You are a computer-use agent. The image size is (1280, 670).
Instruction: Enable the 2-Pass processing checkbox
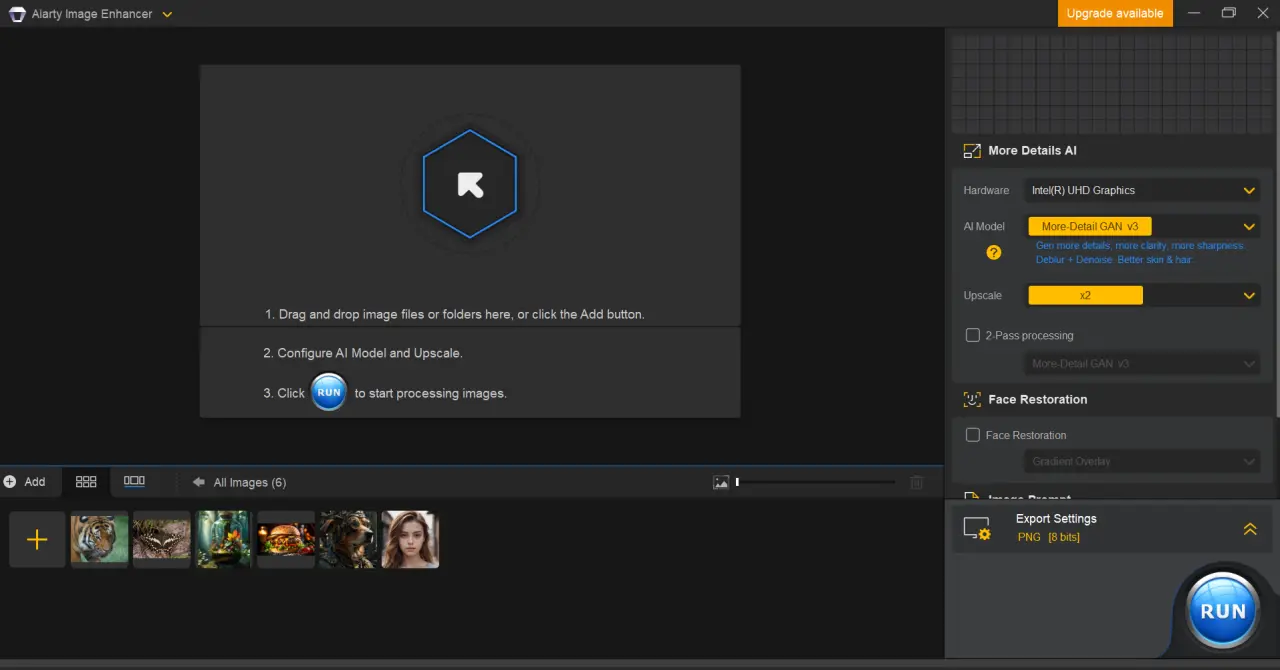point(972,335)
